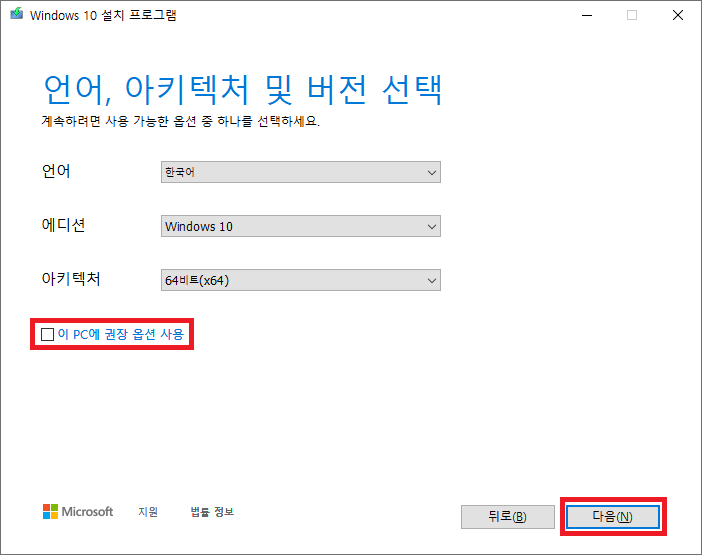Minimize the setup window
Viewport: 702px width, 555px height.
click(x=587, y=15)
